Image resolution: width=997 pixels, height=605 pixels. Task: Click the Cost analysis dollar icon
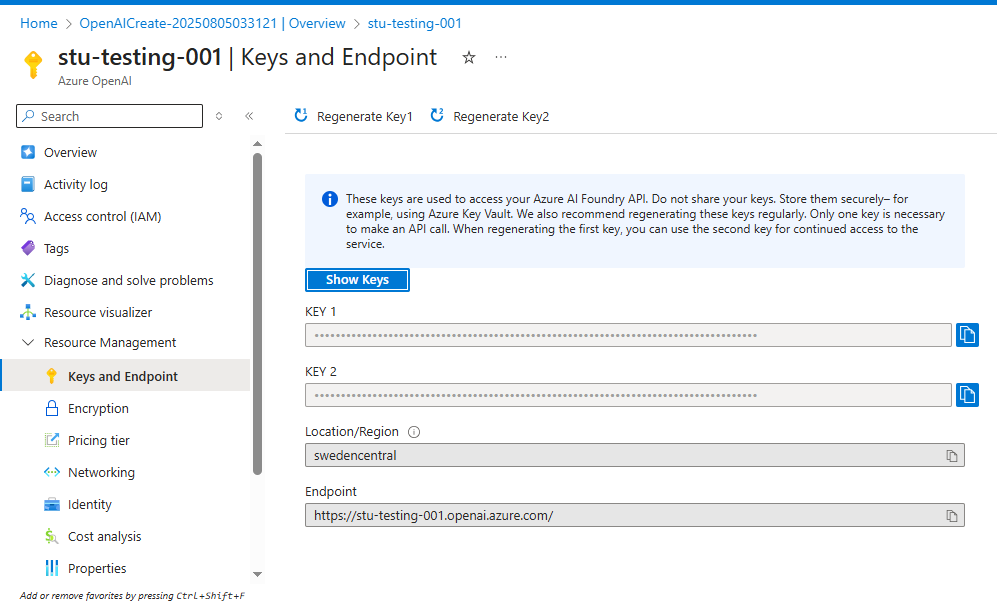point(52,536)
